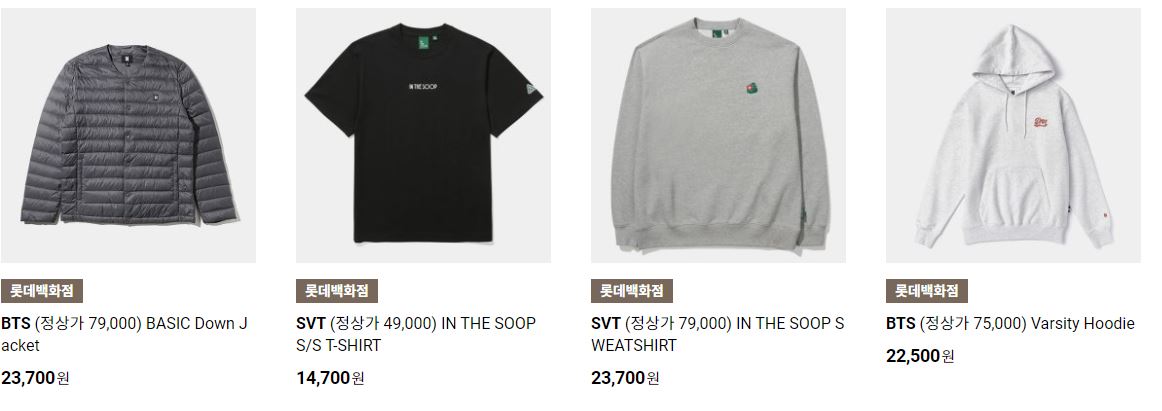1162x411 pixels.
Task: Open the SVT IN THE SOOP S/S T-SHIRT title
Action: tap(416, 335)
